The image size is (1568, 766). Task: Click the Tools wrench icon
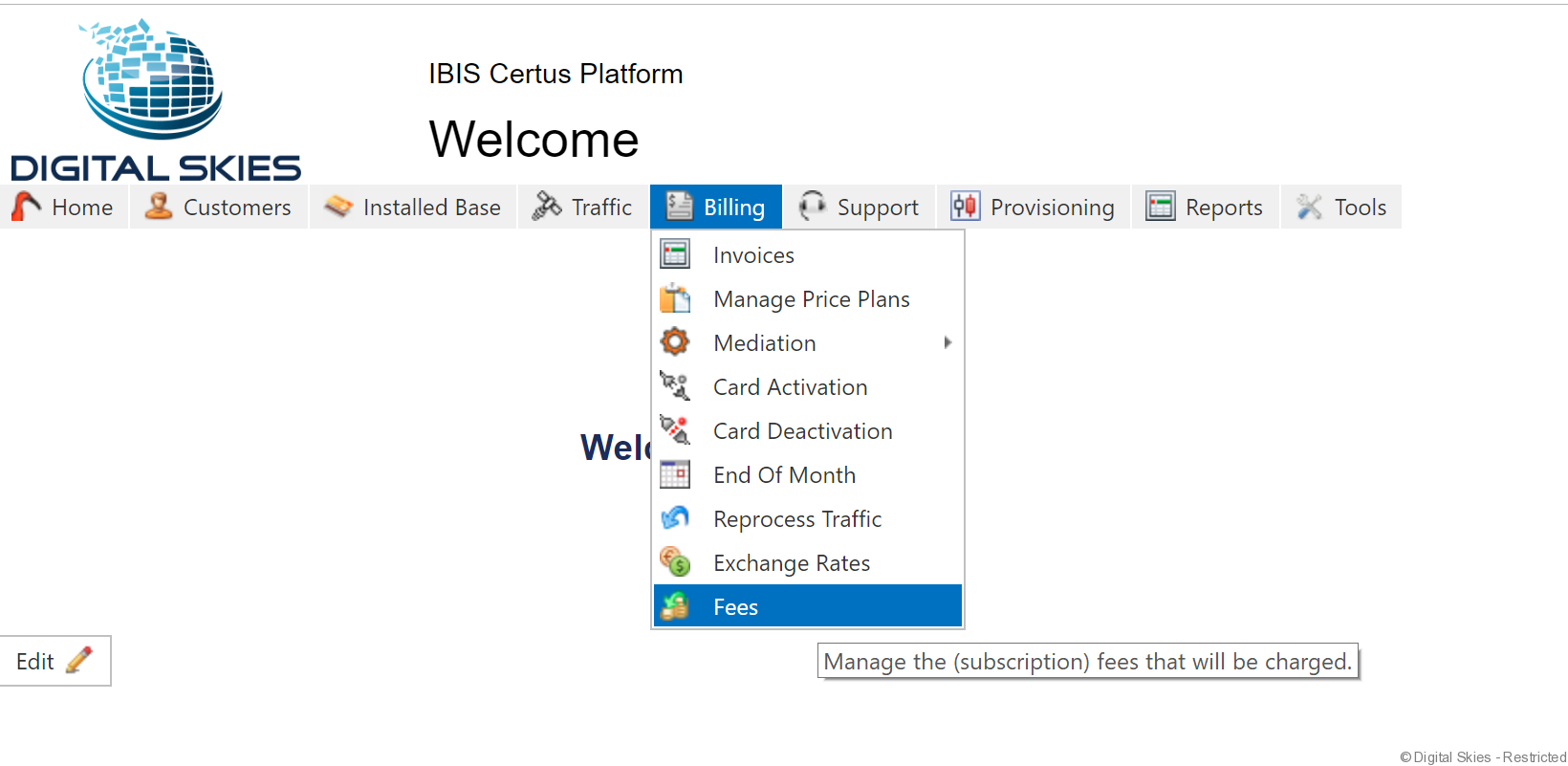[1309, 207]
